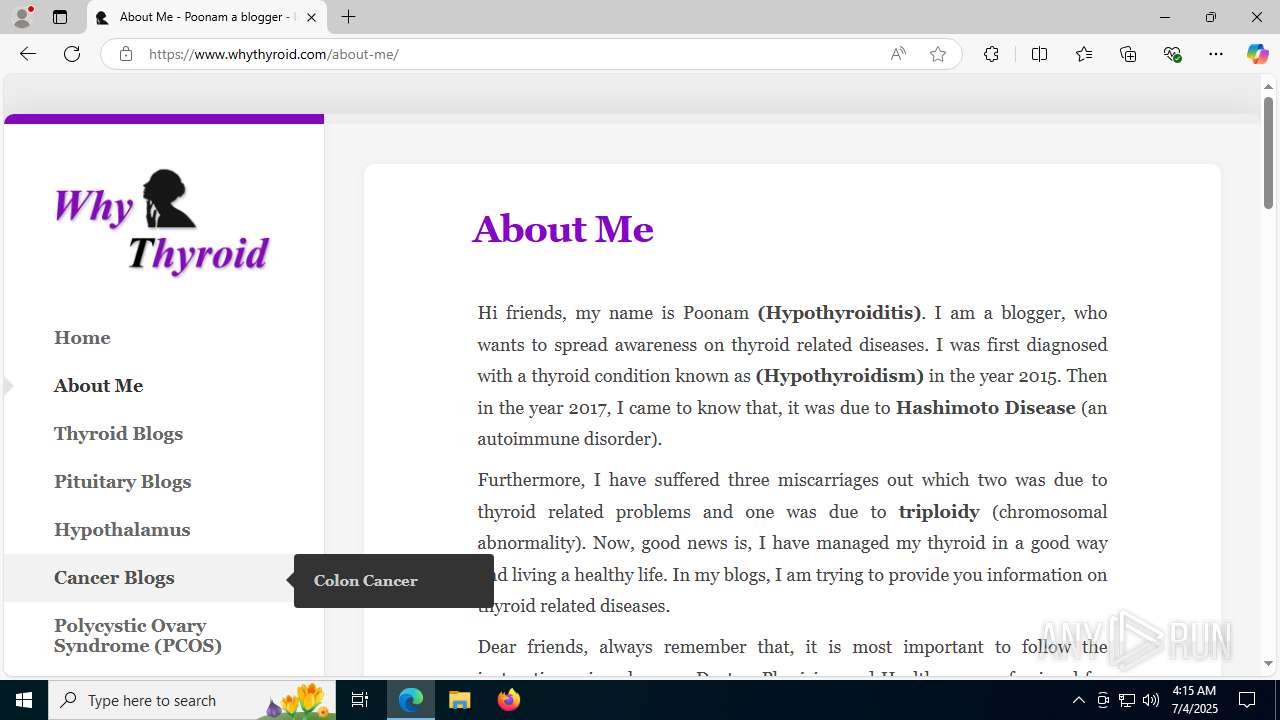Enable Split screen view
Image resolution: width=1280 pixels, height=720 pixels.
point(1039,54)
